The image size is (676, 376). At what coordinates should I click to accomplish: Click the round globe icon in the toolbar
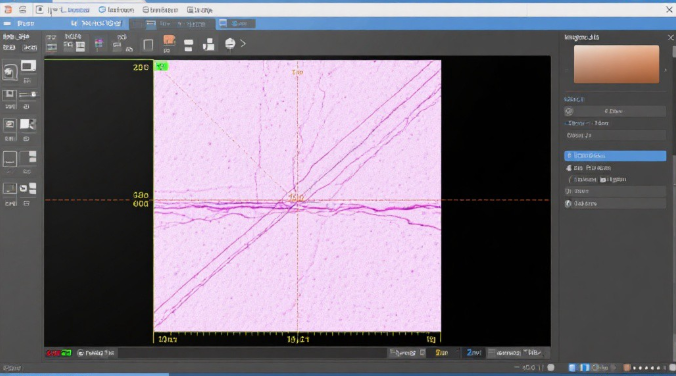tap(230, 44)
